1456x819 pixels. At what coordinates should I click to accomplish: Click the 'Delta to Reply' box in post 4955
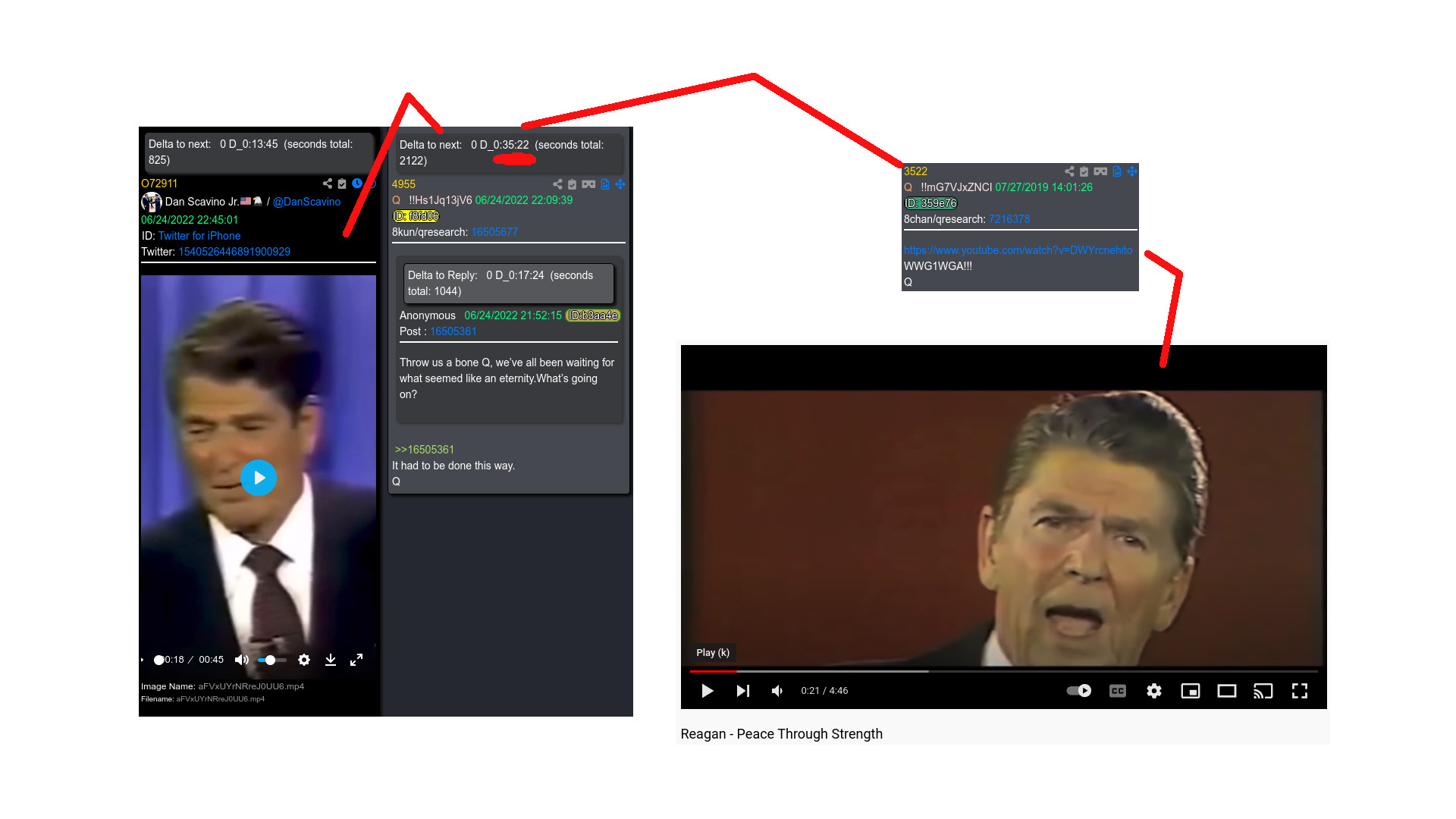[508, 283]
